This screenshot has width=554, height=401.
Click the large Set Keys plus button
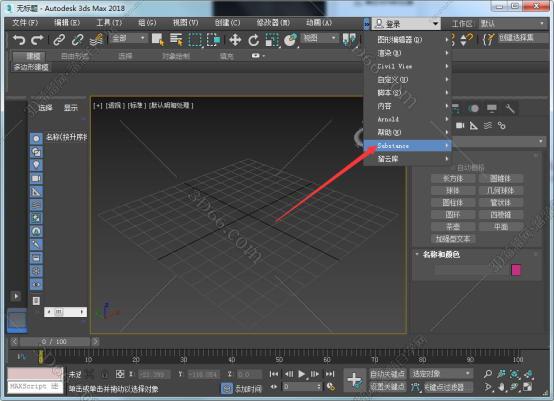pos(354,380)
